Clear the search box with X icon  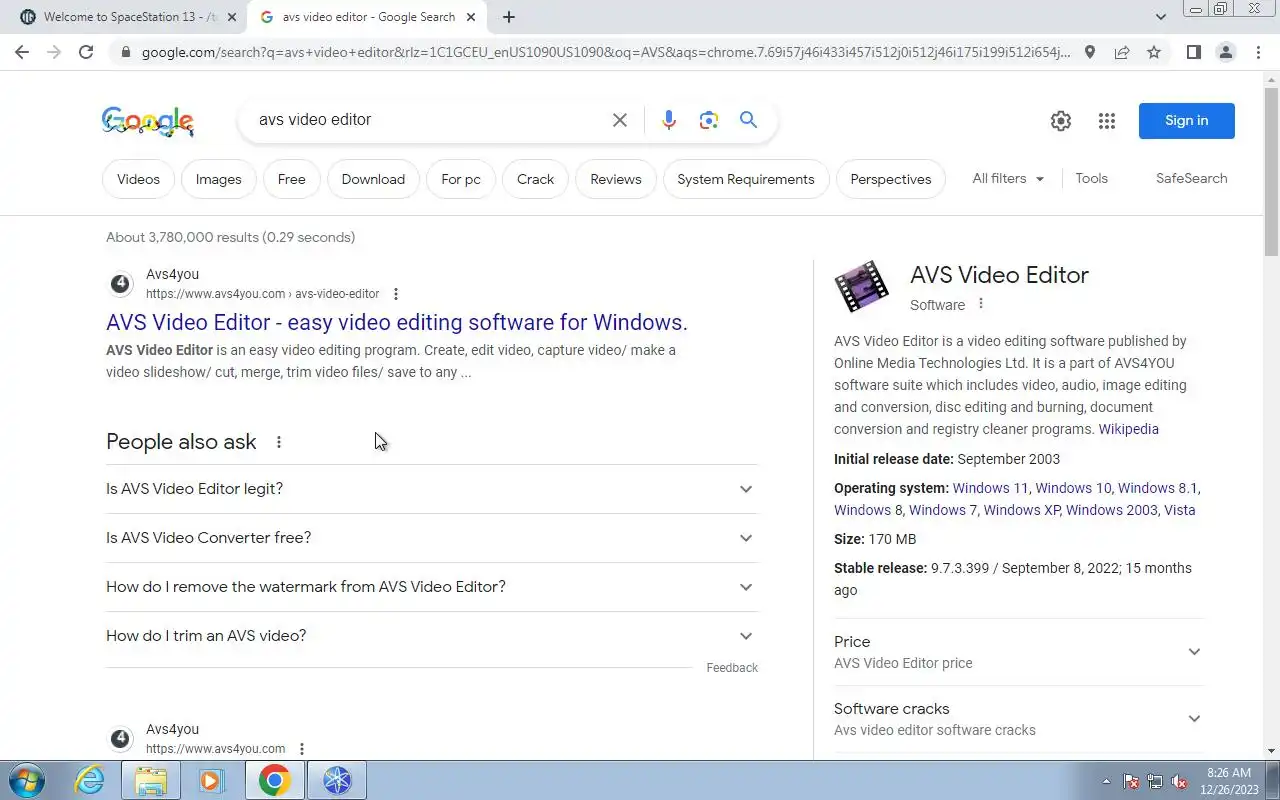(620, 120)
